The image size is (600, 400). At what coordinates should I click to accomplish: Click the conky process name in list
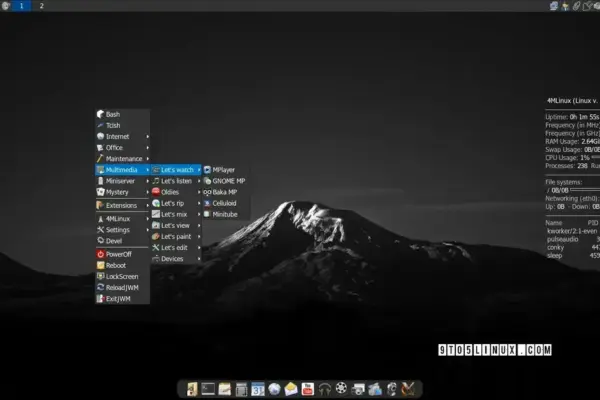pos(555,247)
